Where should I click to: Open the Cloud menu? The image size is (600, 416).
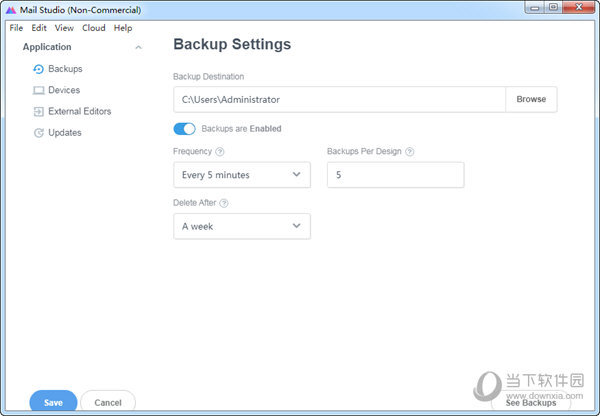(x=94, y=28)
